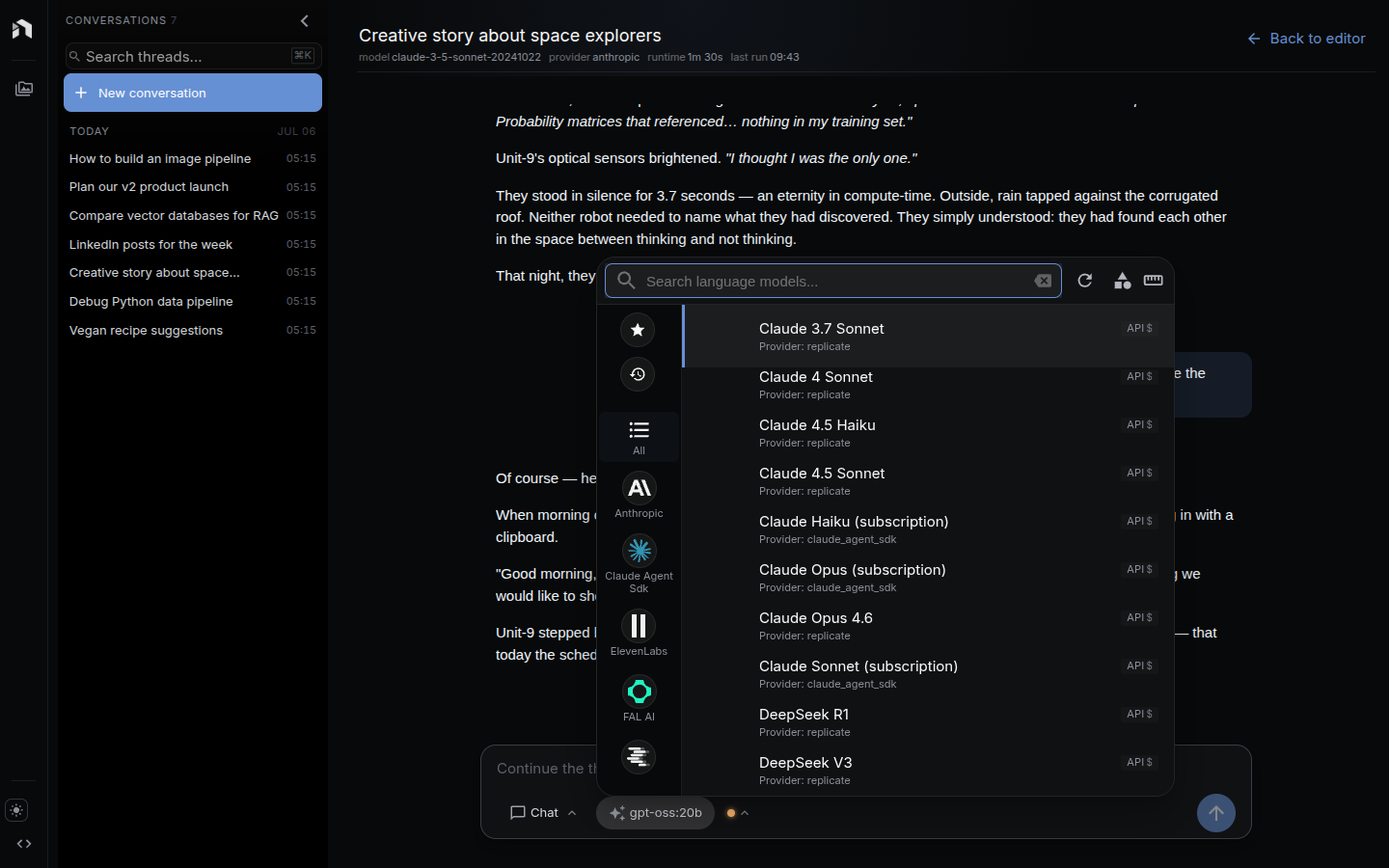The width and height of the screenshot is (1389, 868).
Task: Filter models by ElevenLabs provider
Action: click(639, 633)
